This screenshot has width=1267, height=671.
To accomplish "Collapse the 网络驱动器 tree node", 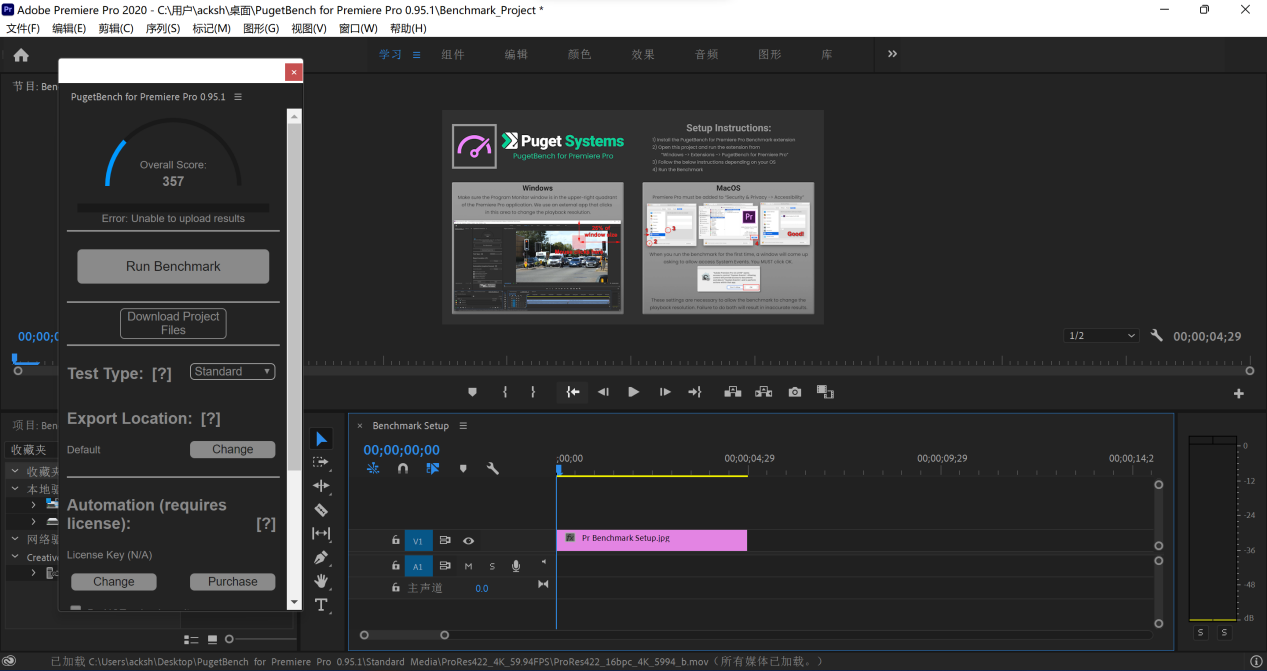I will pyautogui.click(x=15, y=539).
